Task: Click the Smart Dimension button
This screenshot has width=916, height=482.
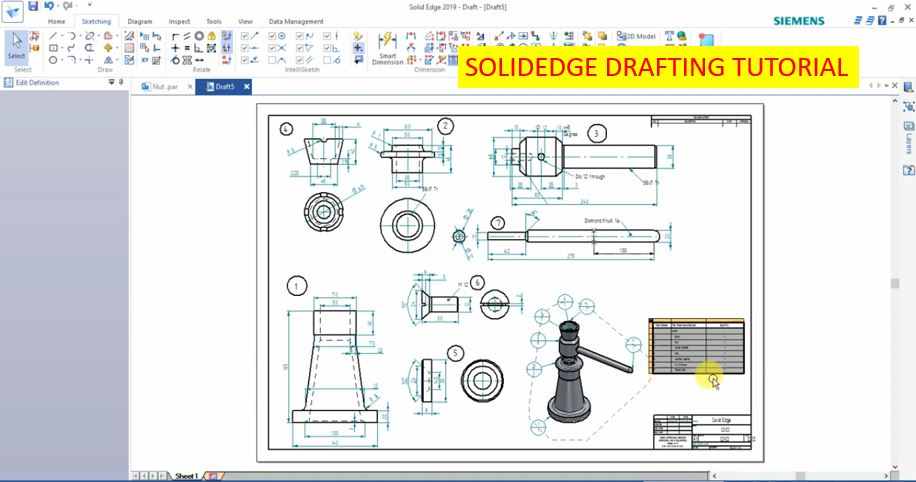Action: click(387, 48)
